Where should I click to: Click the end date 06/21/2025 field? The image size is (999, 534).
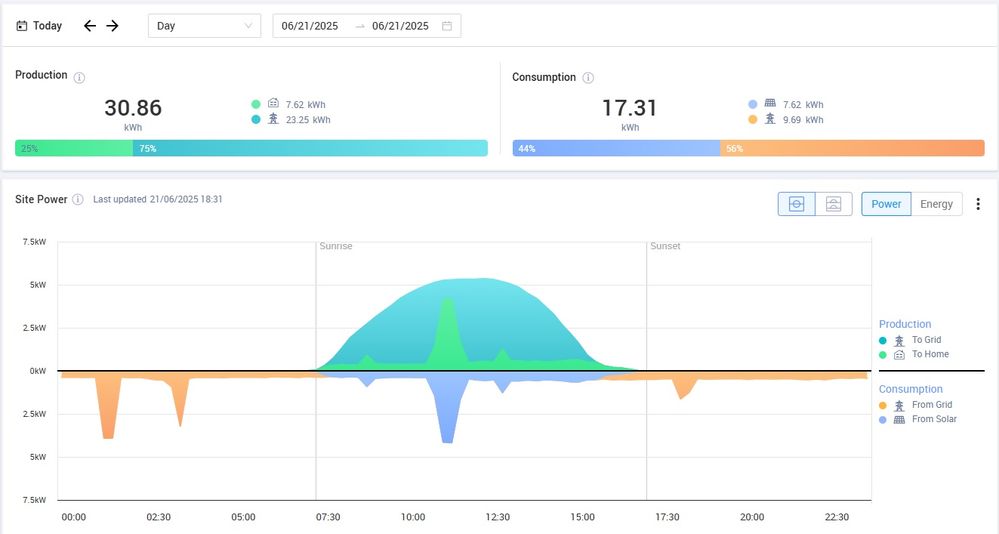(x=400, y=26)
